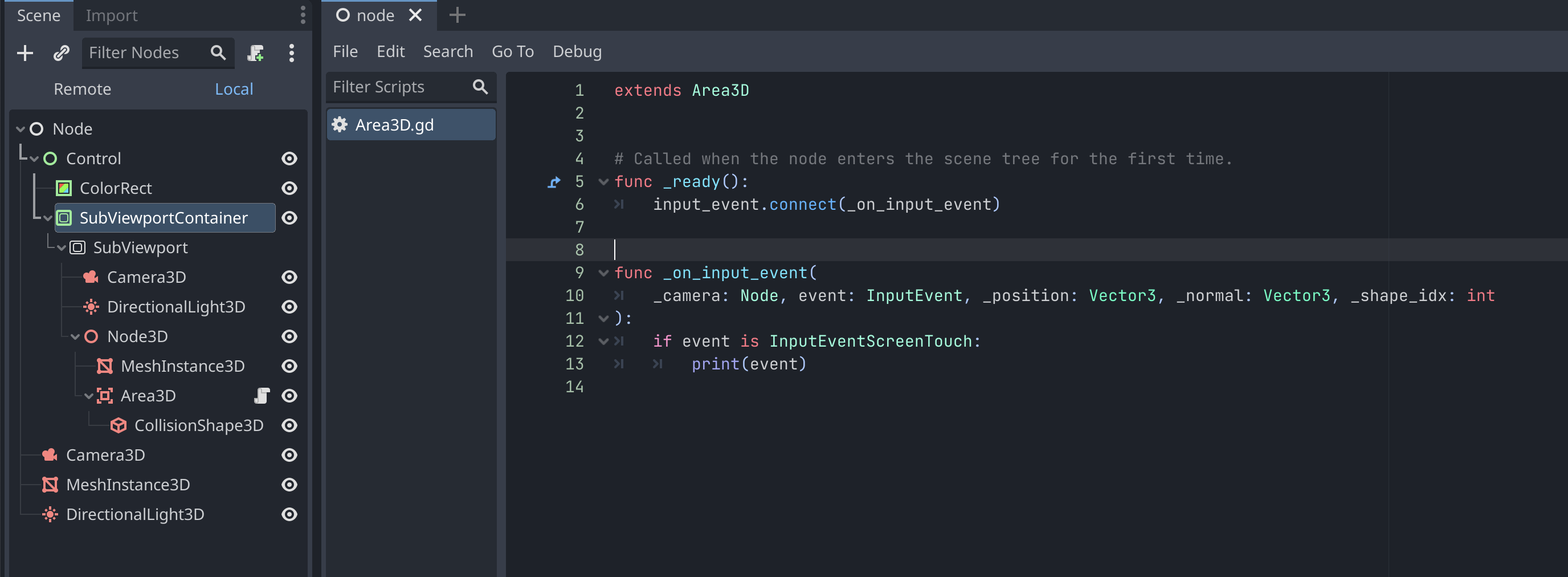This screenshot has width=1568, height=577.
Task: Select the CollisionShape3D node icon
Action: [118, 425]
